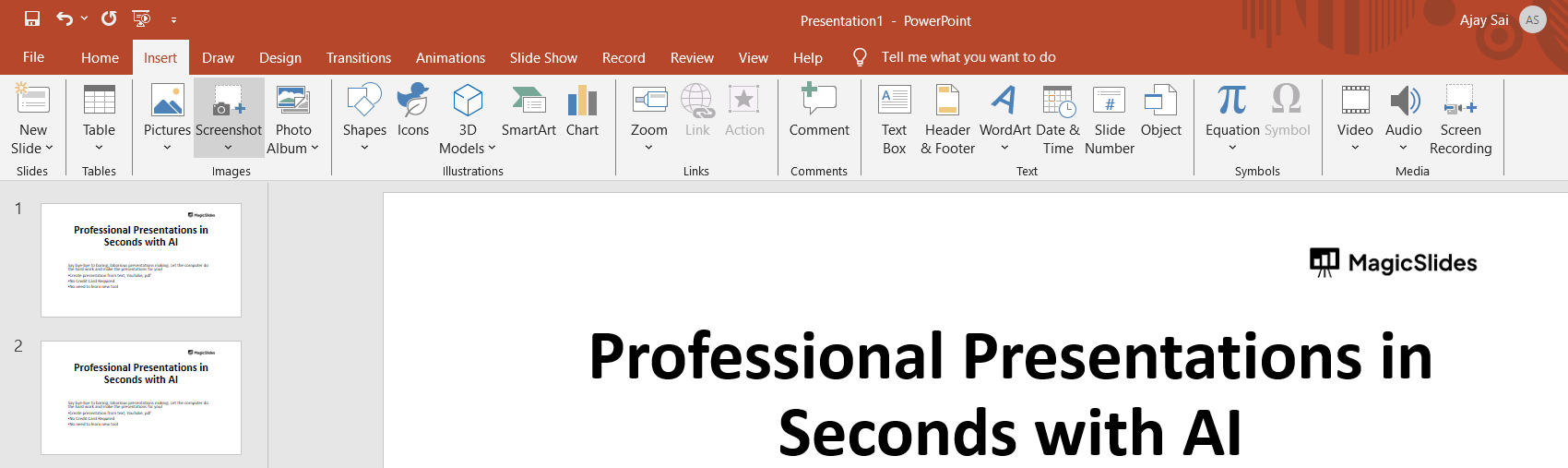Insert Icons button
This screenshot has width=1568, height=468.
413,111
